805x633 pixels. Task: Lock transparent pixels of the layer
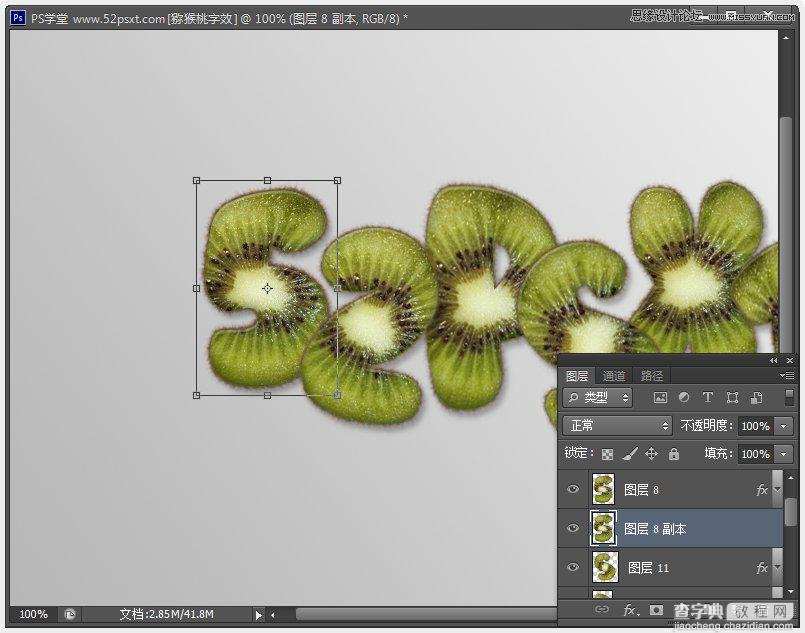[607, 454]
